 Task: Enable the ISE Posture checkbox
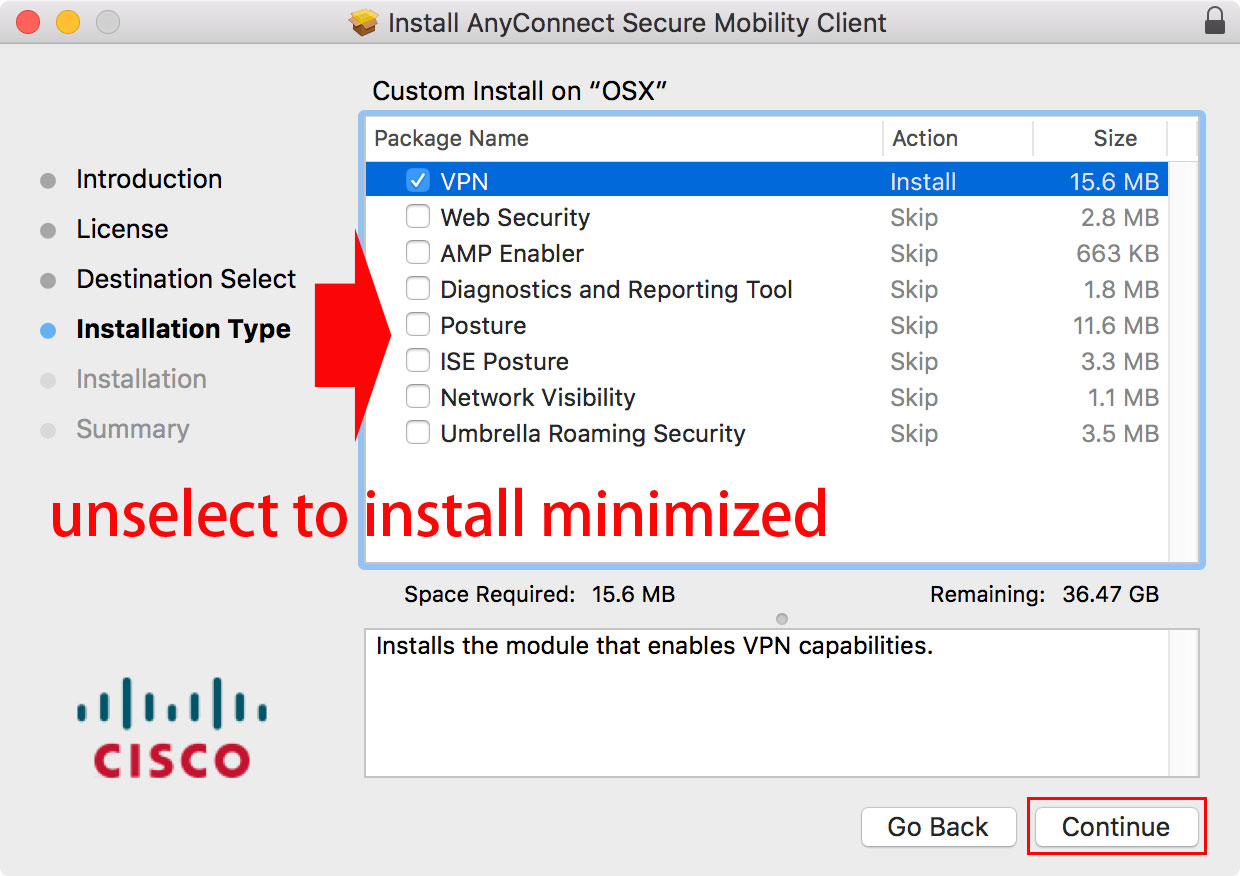pos(418,361)
